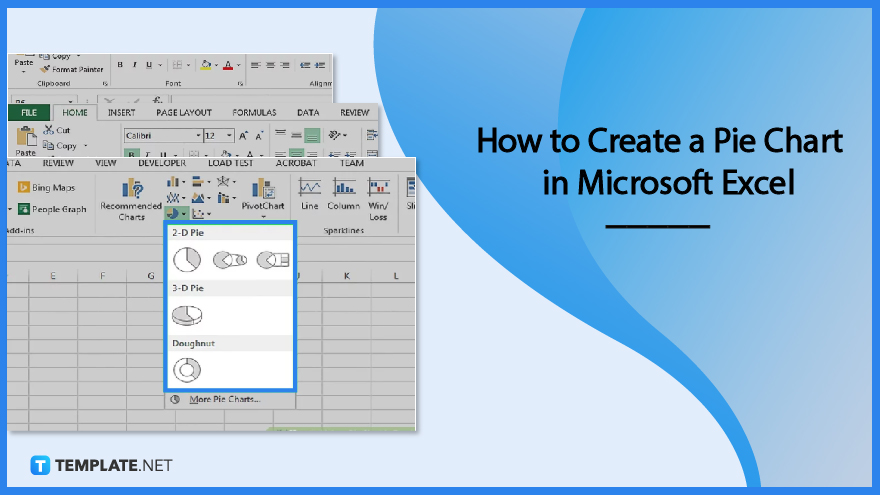Open the Fill Color dropdown arrow
Viewport: 880px width, 495px height.
216,65
